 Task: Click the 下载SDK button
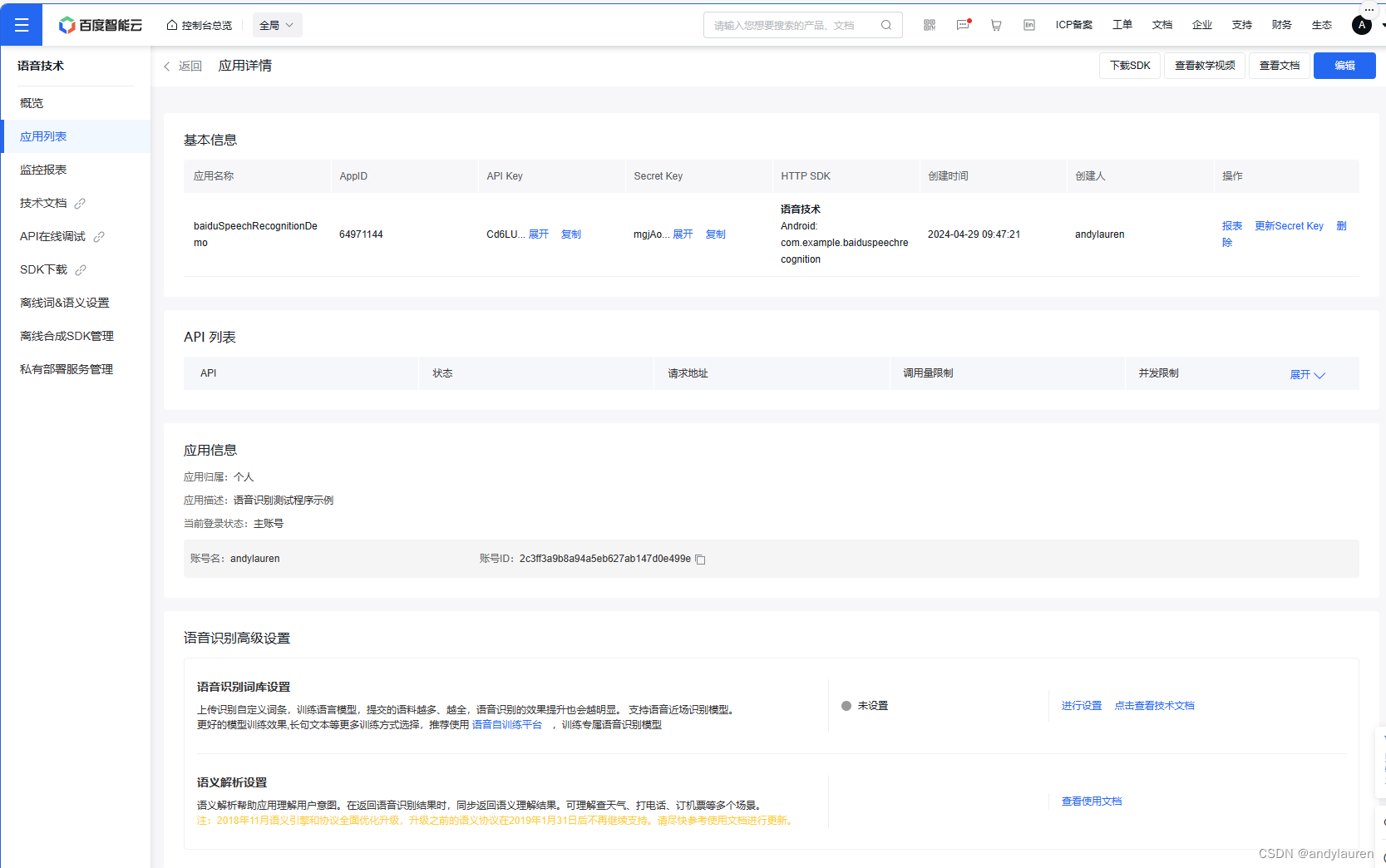coord(1130,66)
